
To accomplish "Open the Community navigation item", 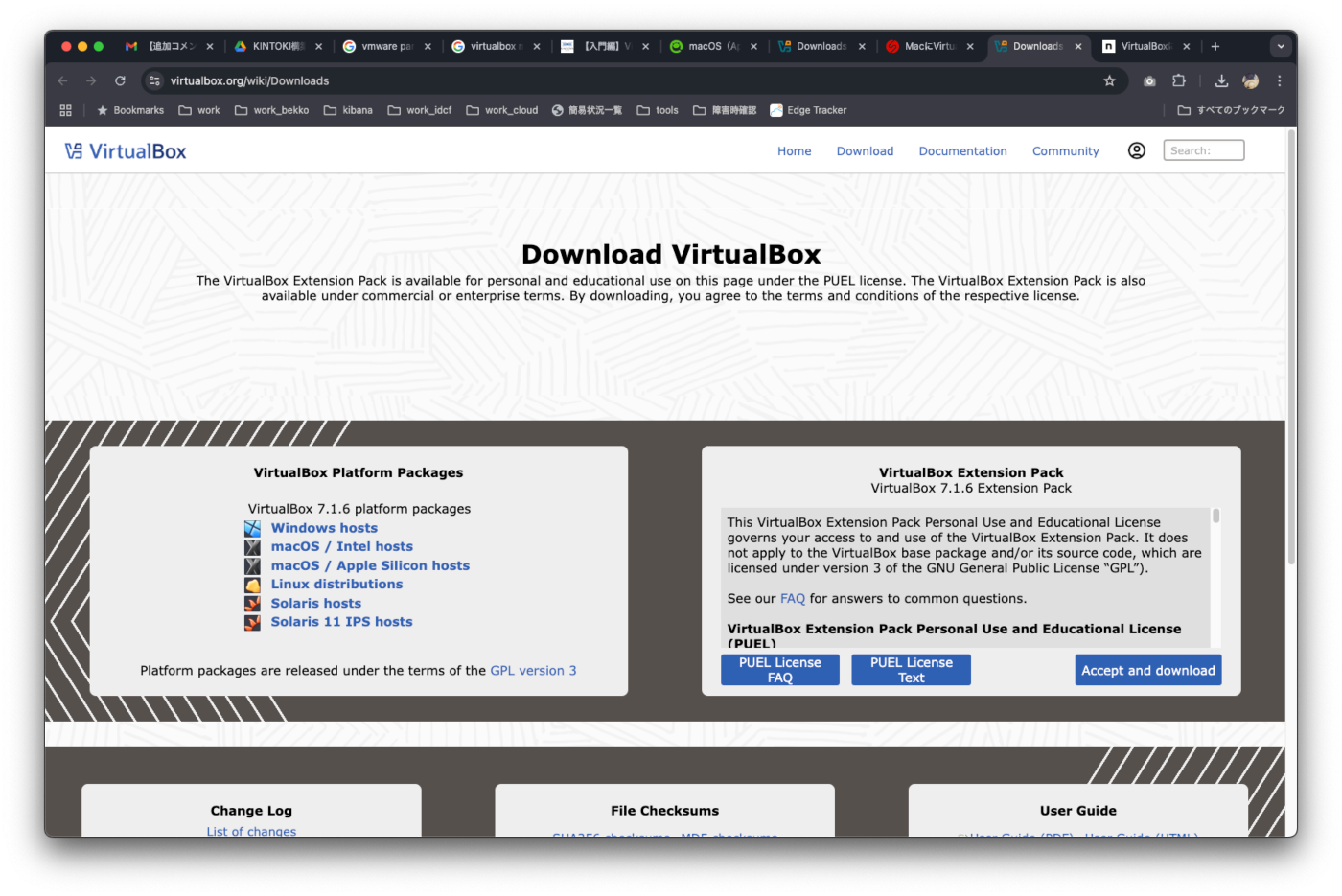I will [1065, 151].
